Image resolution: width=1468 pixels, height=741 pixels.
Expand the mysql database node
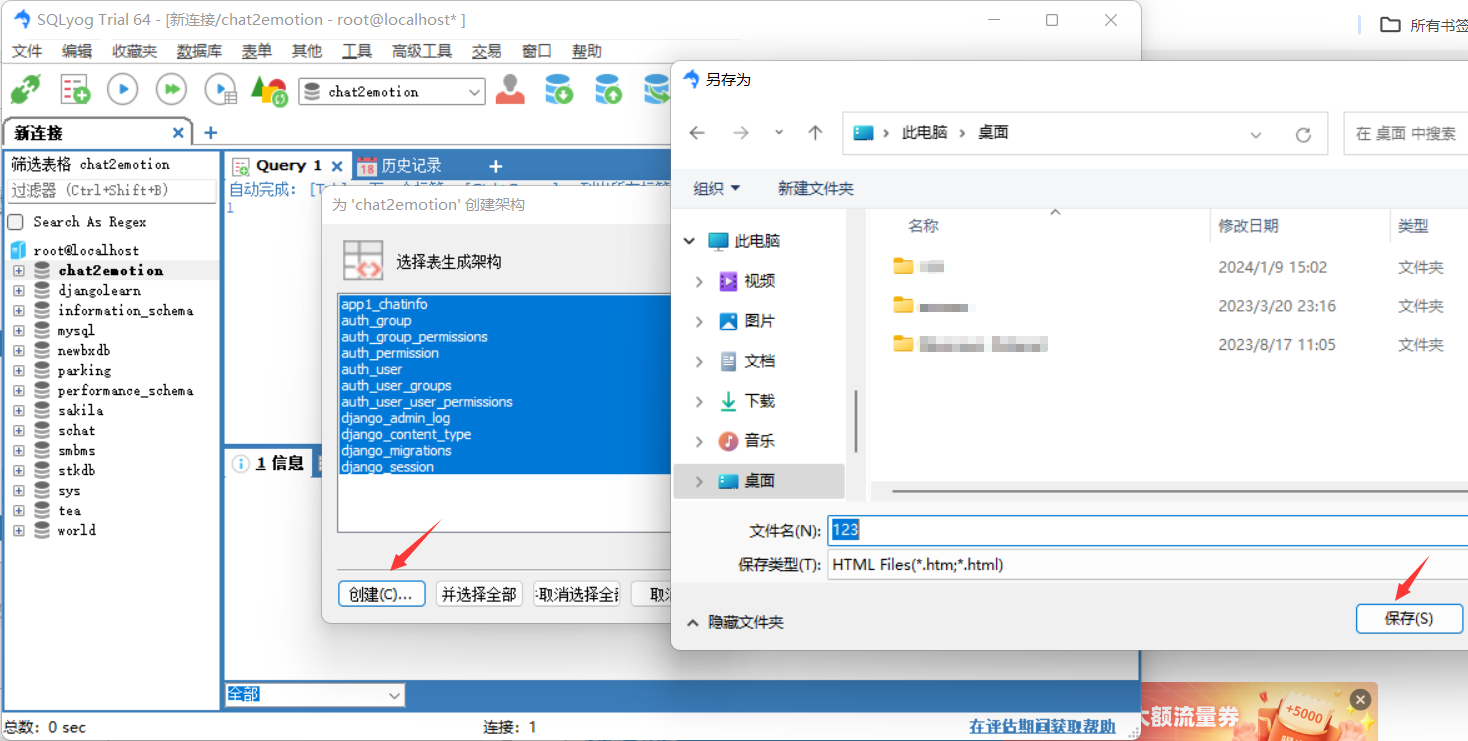point(18,331)
